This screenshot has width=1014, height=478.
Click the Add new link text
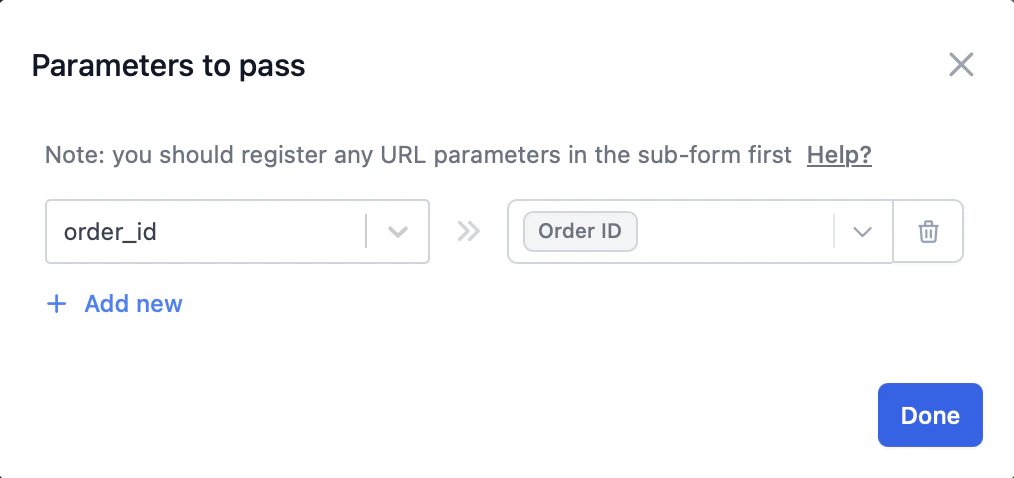pyautogui.click(x=133, y=304)
